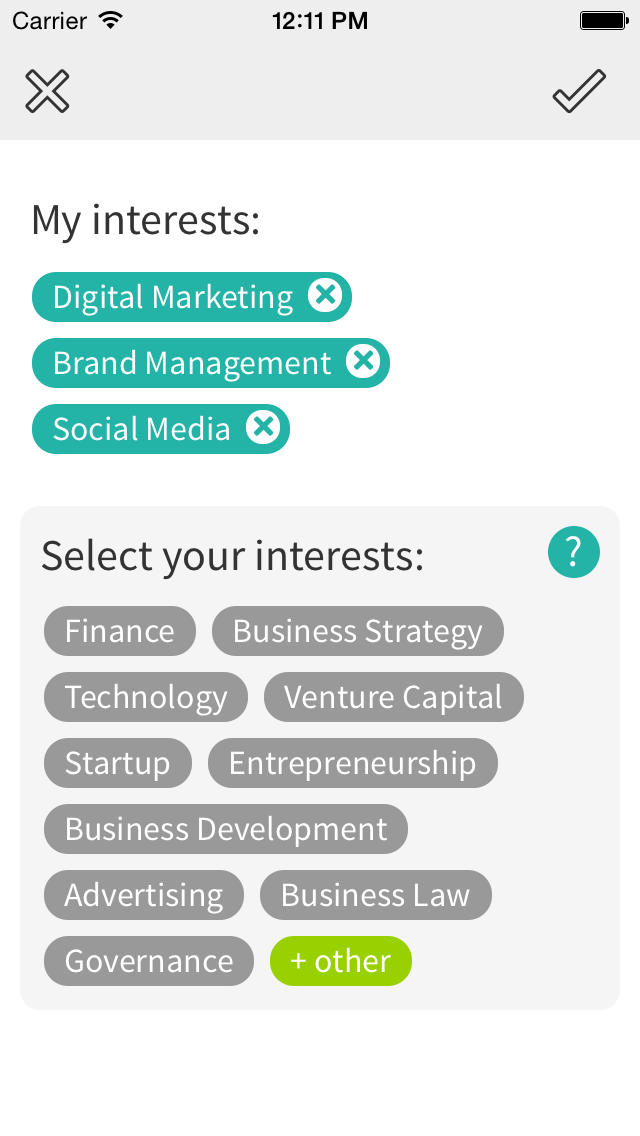640x1136 pixels.
Task: Remove Digital Marketing using its x icon
Action: click(x=324, y=296)
